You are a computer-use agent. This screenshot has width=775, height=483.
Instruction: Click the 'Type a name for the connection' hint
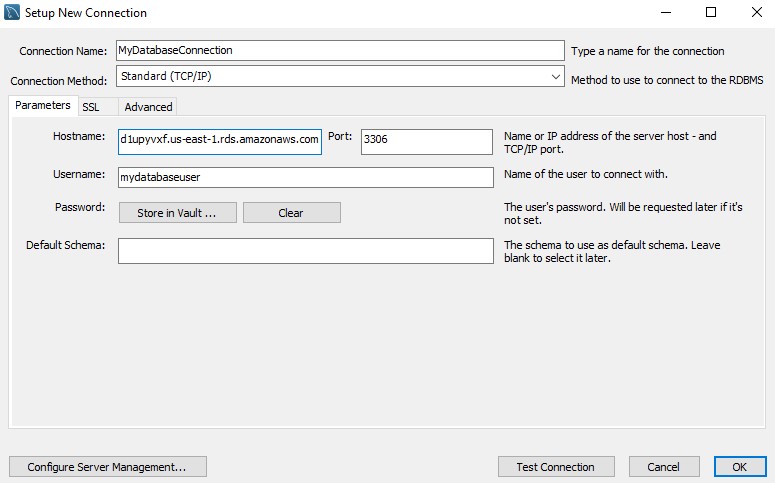647,51
